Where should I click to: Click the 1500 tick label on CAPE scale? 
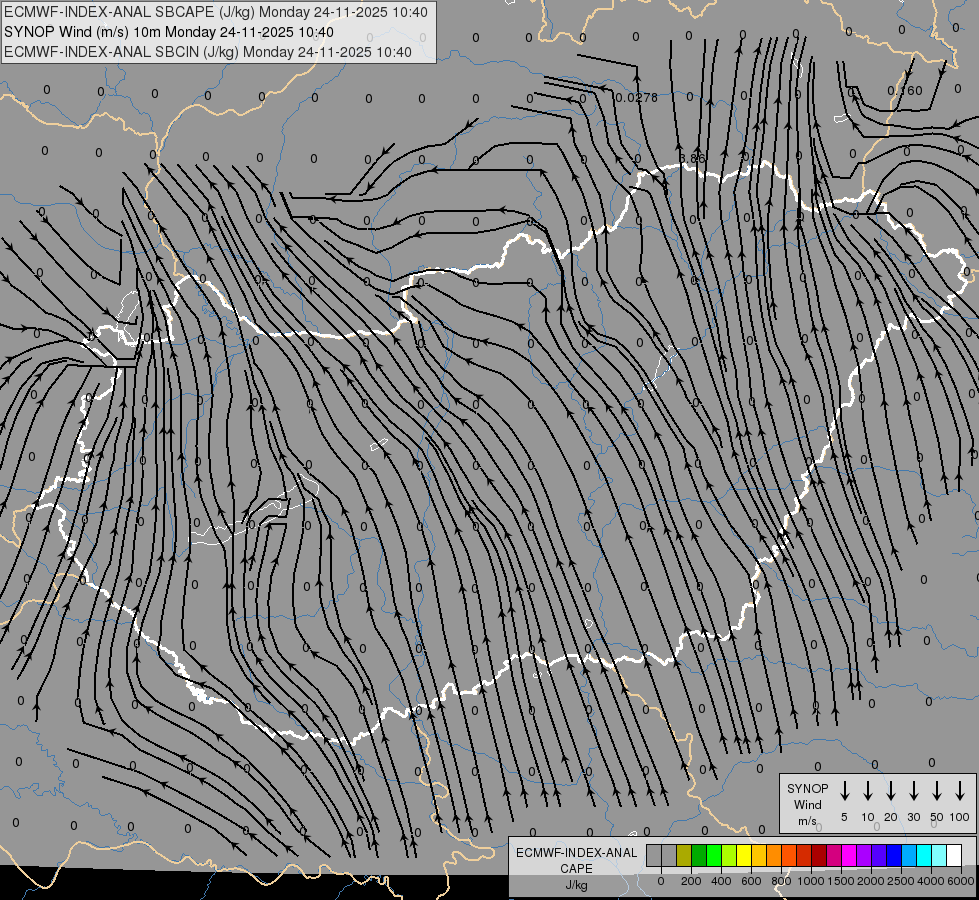click(840, 881)
